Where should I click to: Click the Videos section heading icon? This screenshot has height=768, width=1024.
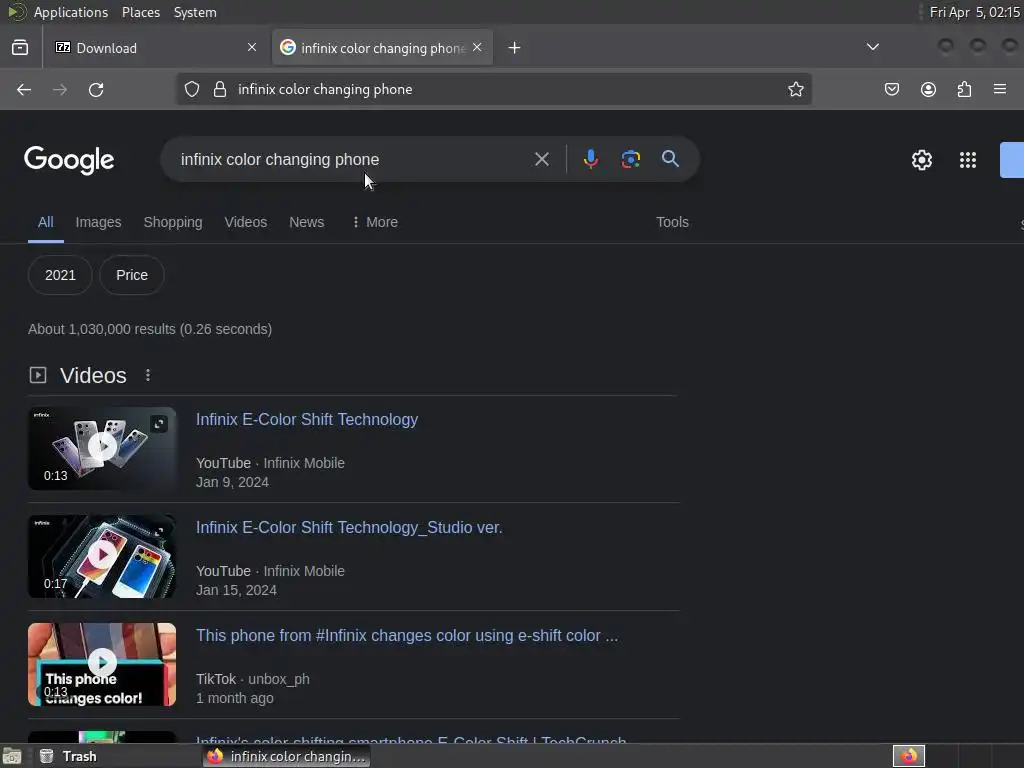point(38,375)
